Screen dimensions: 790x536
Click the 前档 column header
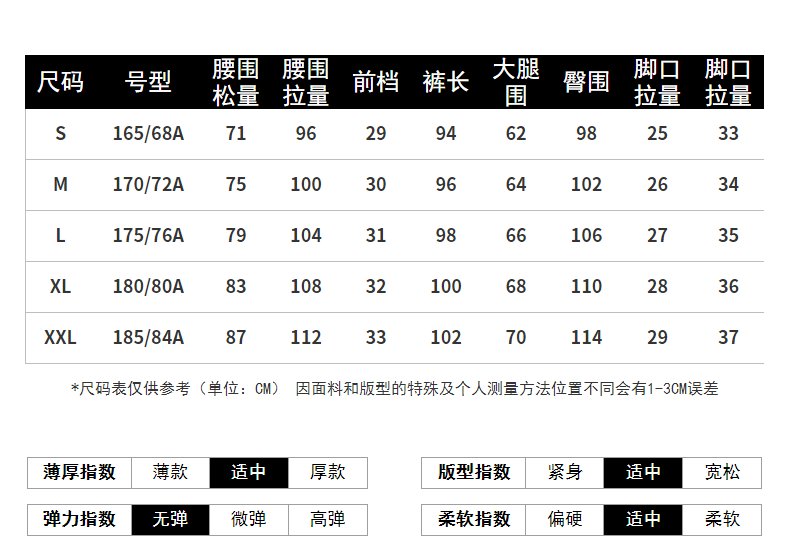[x=375, y=82]
